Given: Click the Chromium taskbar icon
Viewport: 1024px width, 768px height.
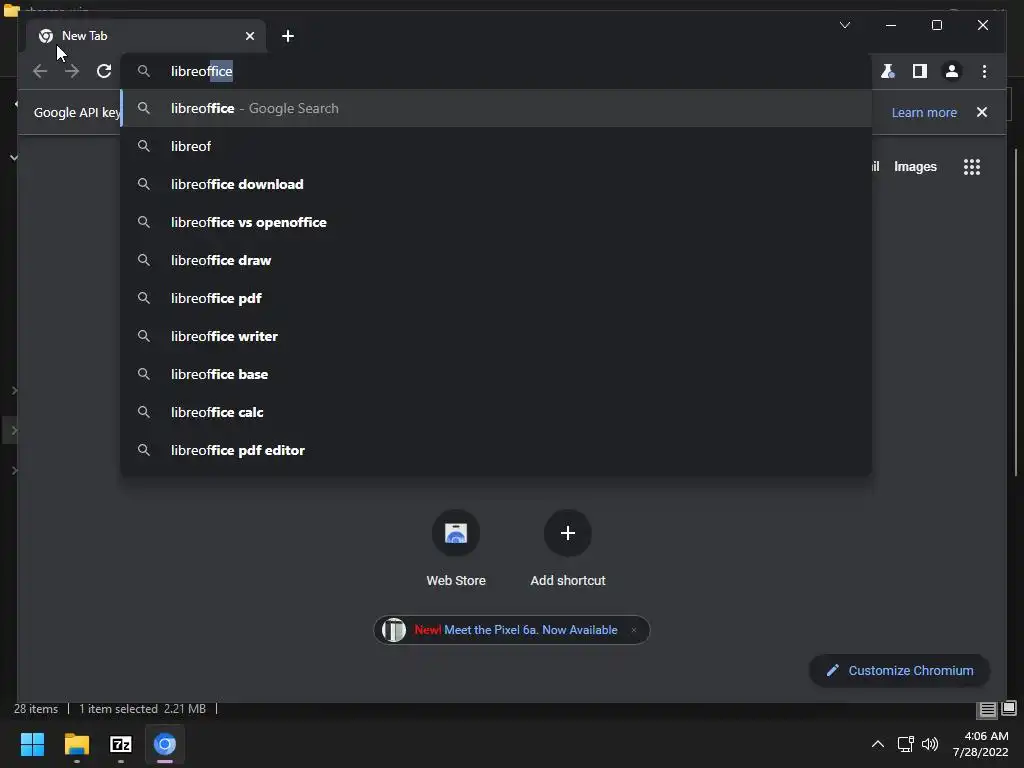Looking at the screenshot, I should 165,744.
